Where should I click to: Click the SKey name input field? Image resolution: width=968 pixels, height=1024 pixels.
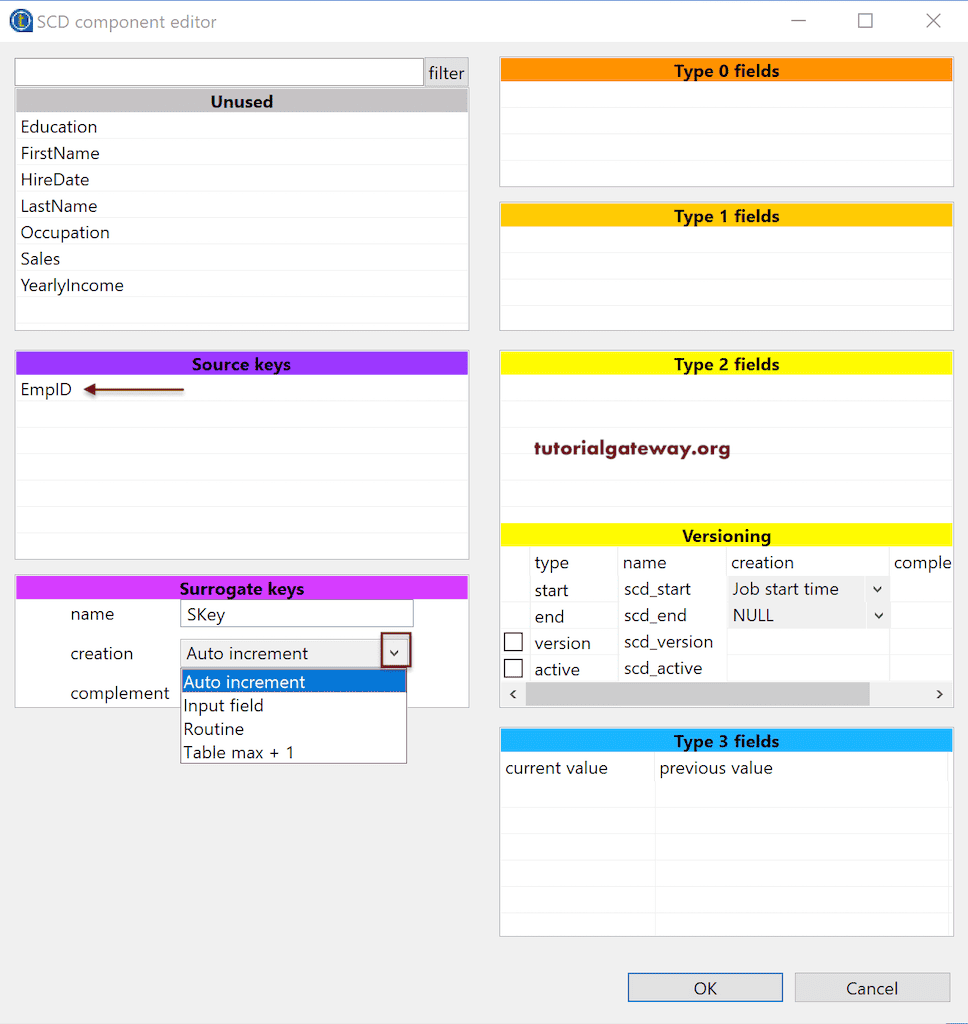[296, 613]
